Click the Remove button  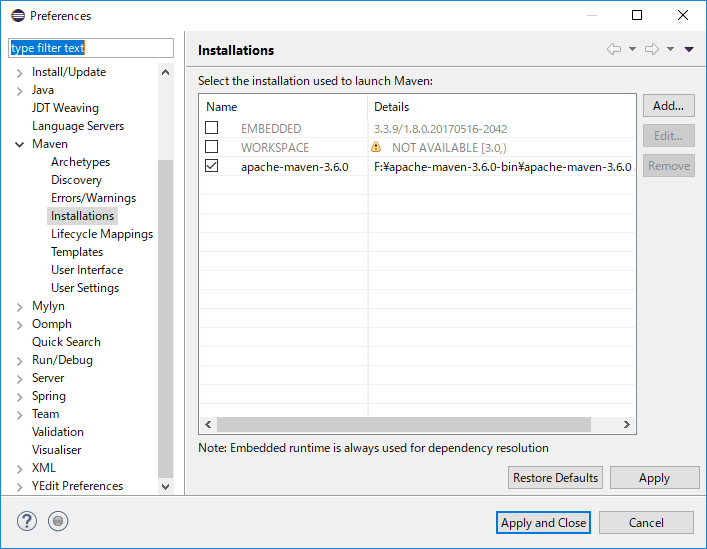pyautogui.click(x=668, y=166)
